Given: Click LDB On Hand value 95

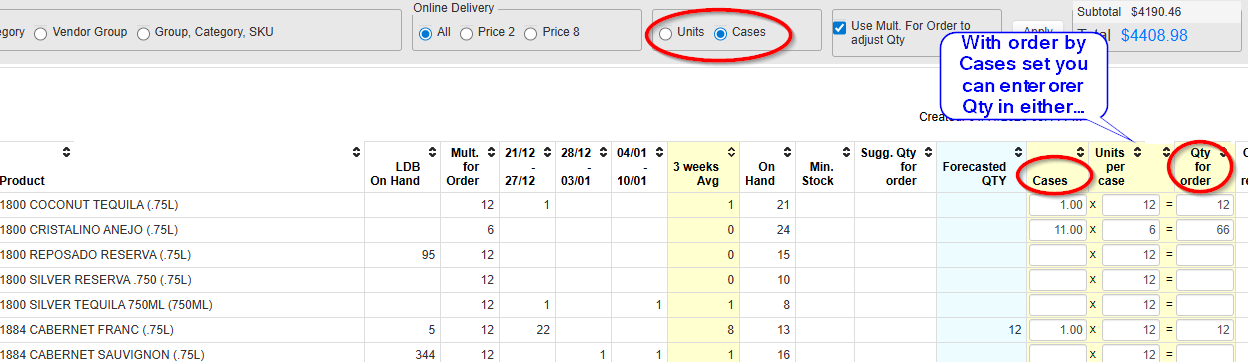Looking at the screenshot, I should [x=428, y=255].
